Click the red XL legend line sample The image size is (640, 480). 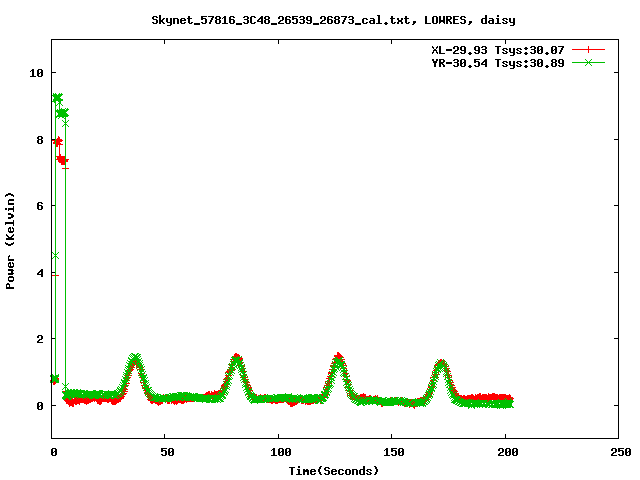coord(588,50)
